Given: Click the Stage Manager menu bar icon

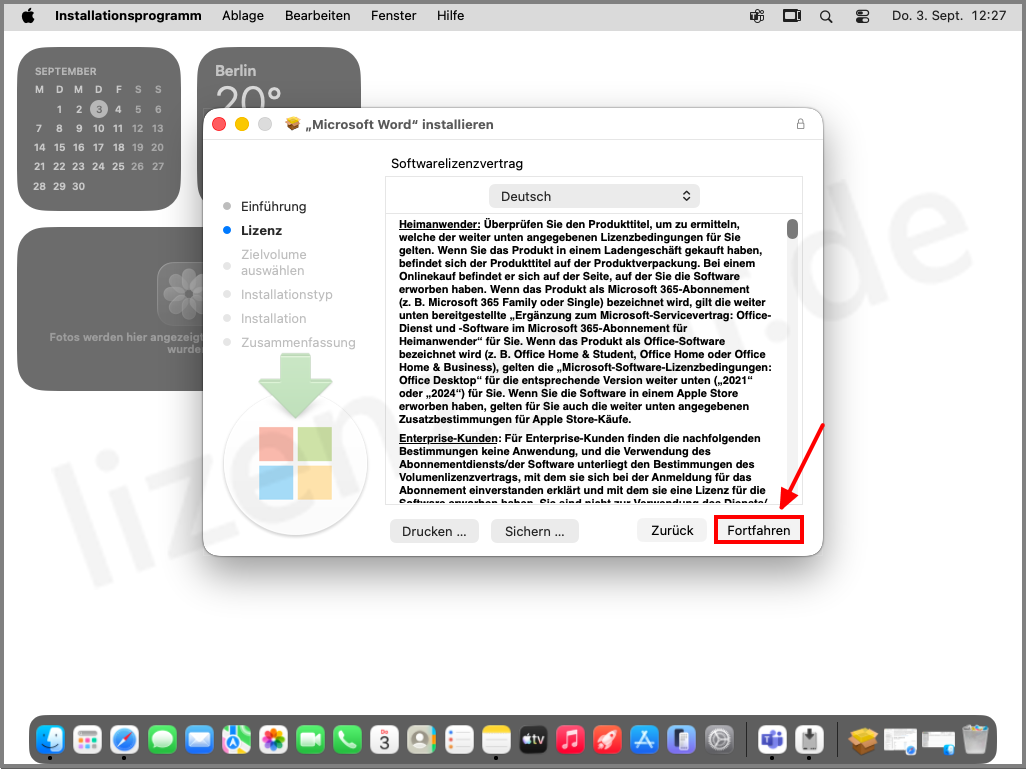Looking at the screenshot, I should pos(791,16).
